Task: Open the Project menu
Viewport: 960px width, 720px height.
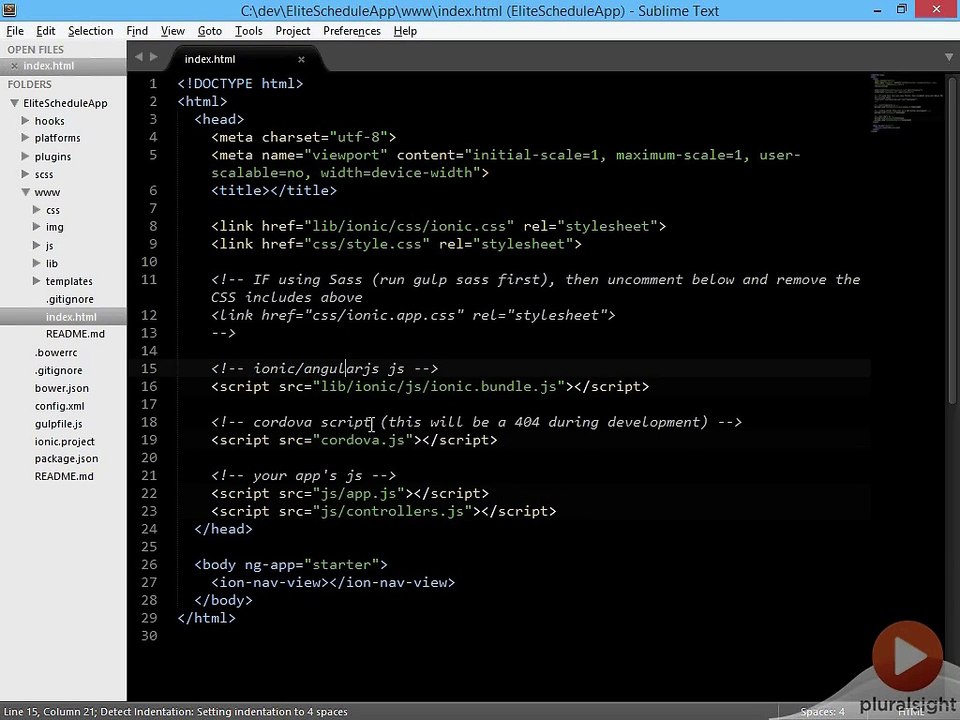Action: coord(293,31)
